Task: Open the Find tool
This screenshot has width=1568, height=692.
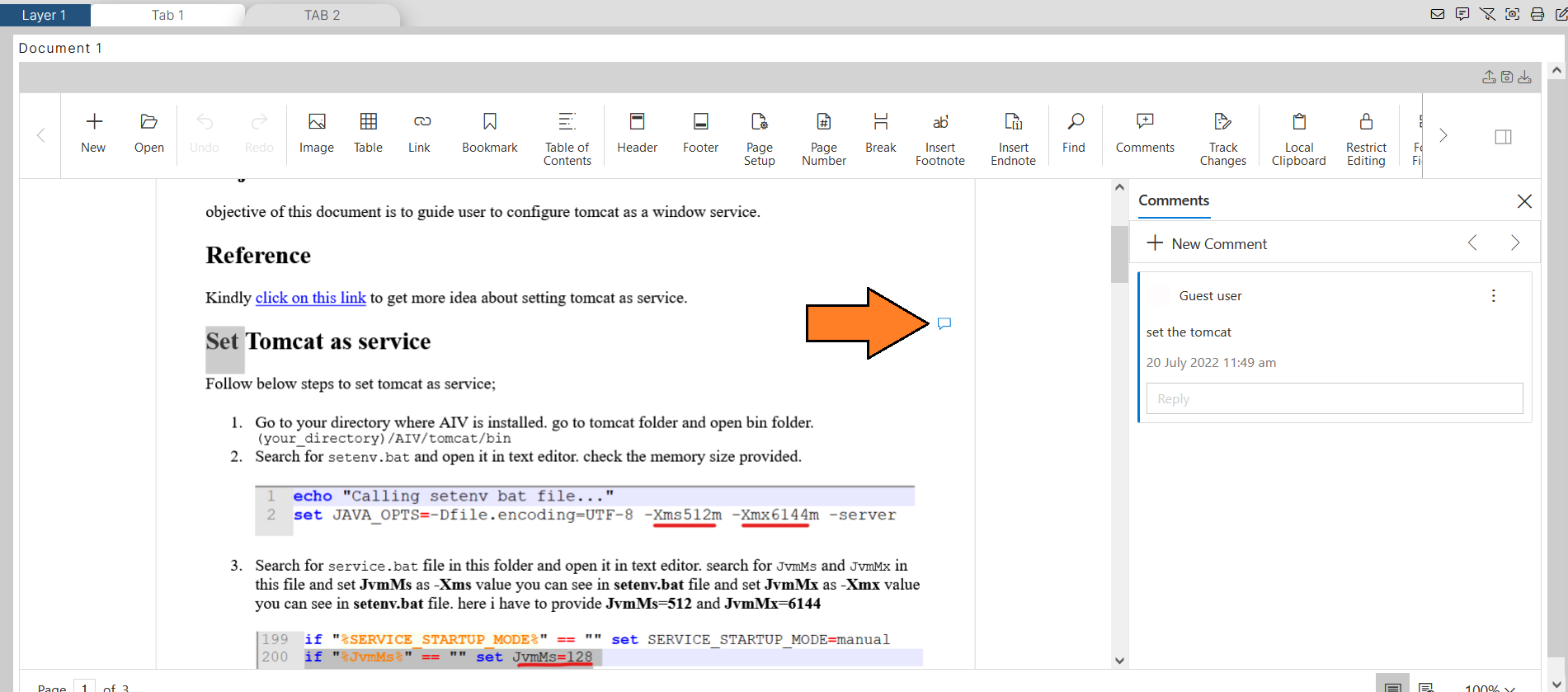Action: click(1074, 134)
